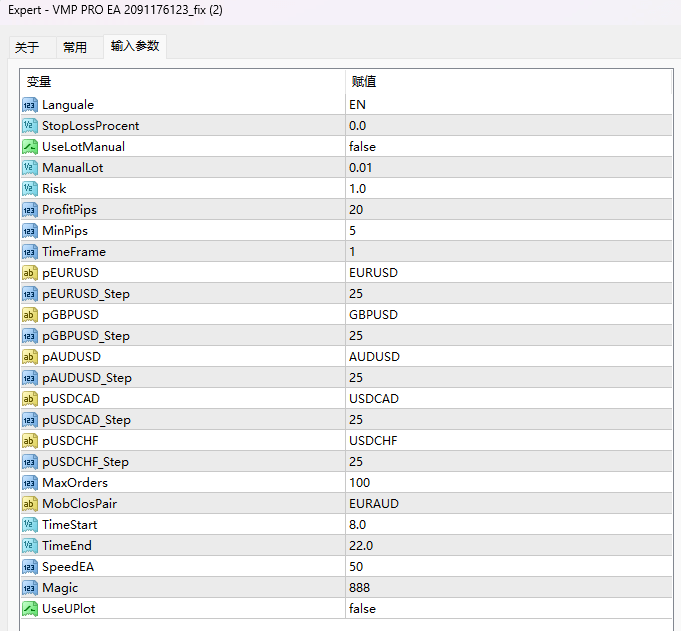Select the StopLossProcent value 0.0
Screen dimensions: 681x631
pyautogui.click(x=357, y=126)
